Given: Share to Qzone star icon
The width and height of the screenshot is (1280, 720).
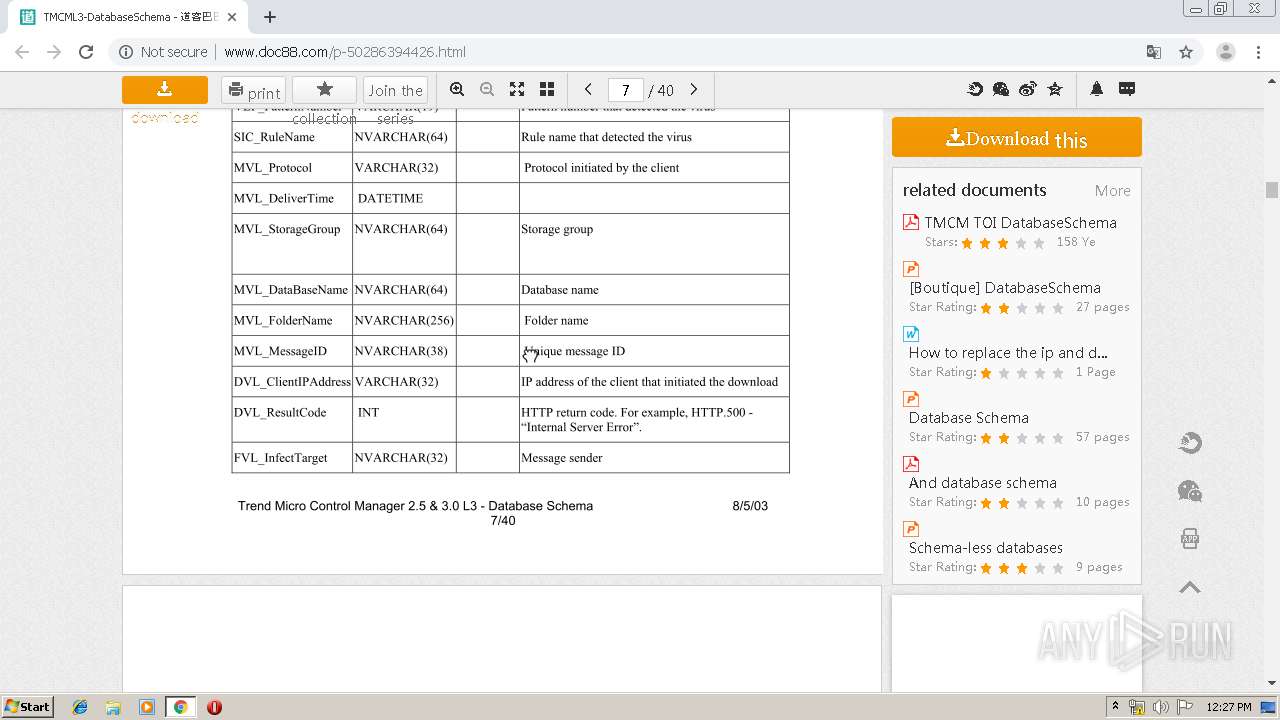Looking at the screenshot, I should [x=1054, y=89].
